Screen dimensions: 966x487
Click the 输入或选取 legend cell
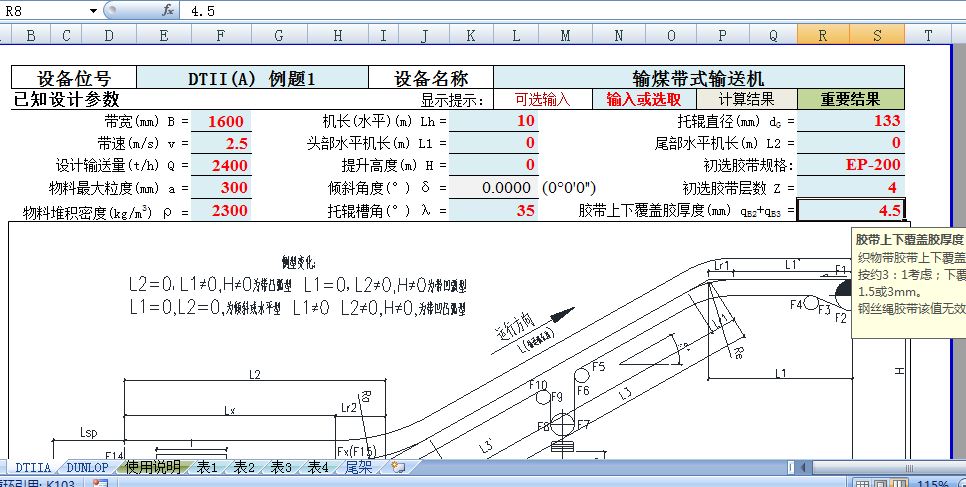pos(644,99)
